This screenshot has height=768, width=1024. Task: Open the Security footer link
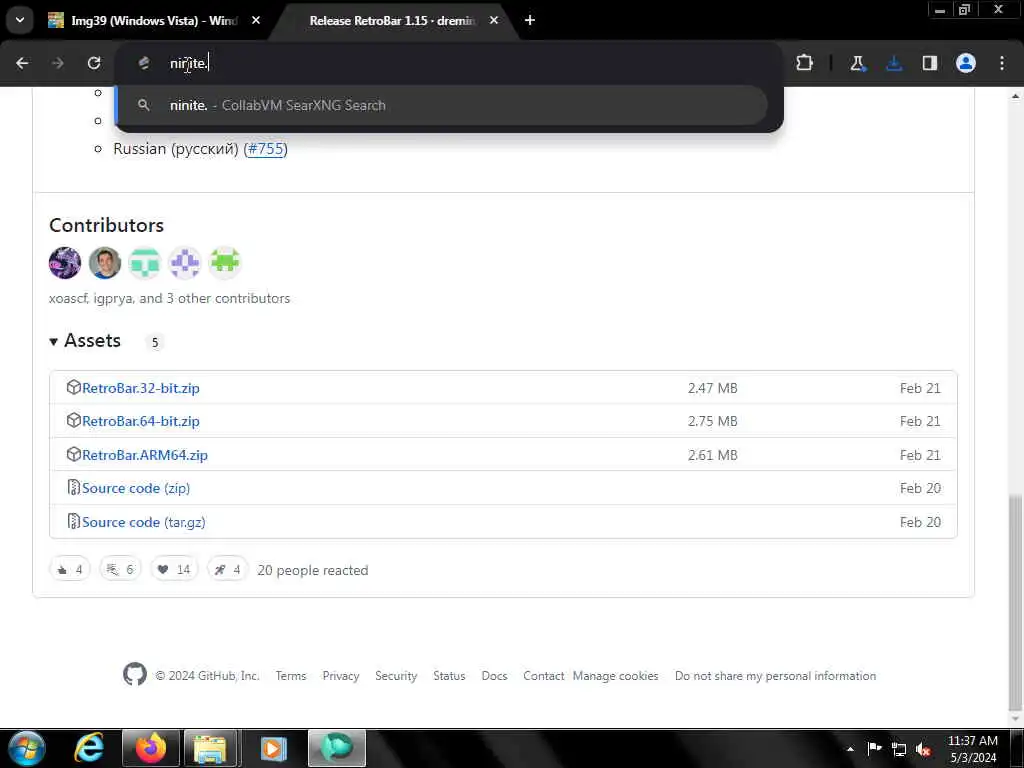tap(396, 676)
